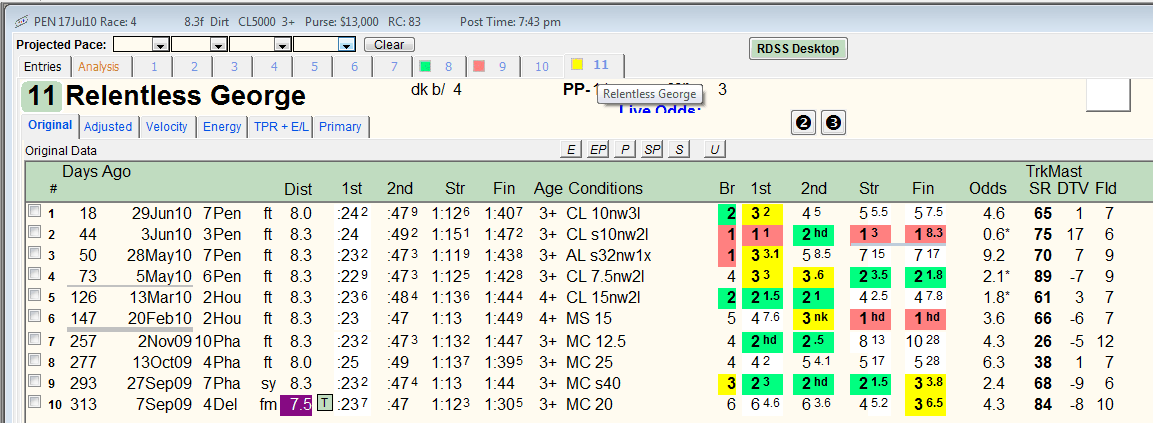This screenshot has height=423, width=1153.
Task: Tick checkbox for line 3 28May10
Action: 35,252
